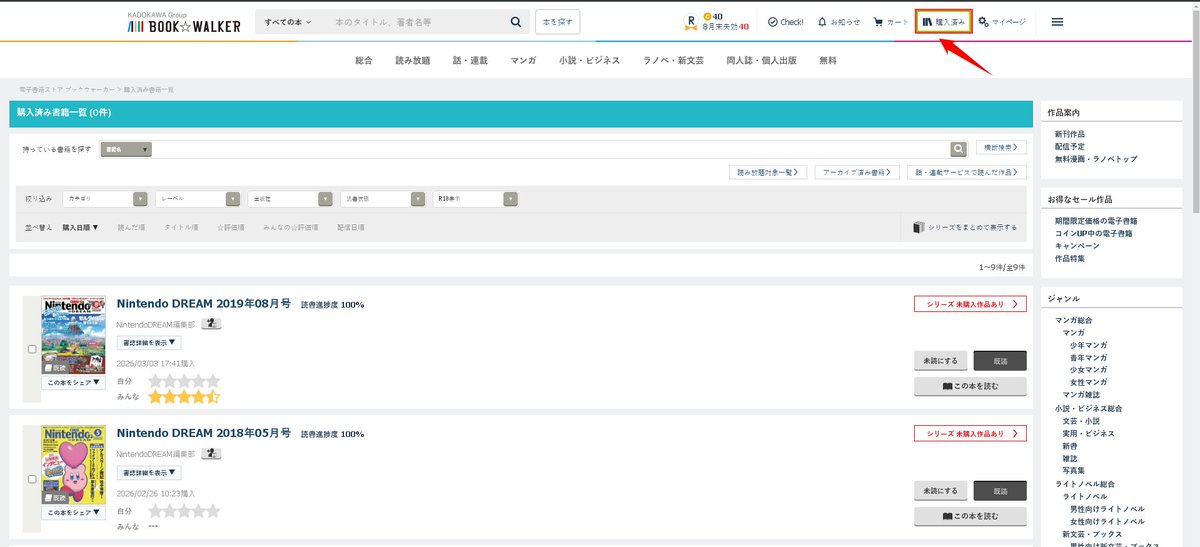Click the header title search field
Viewport: 1200px width, 547px height.
click(x=417, y=22)
